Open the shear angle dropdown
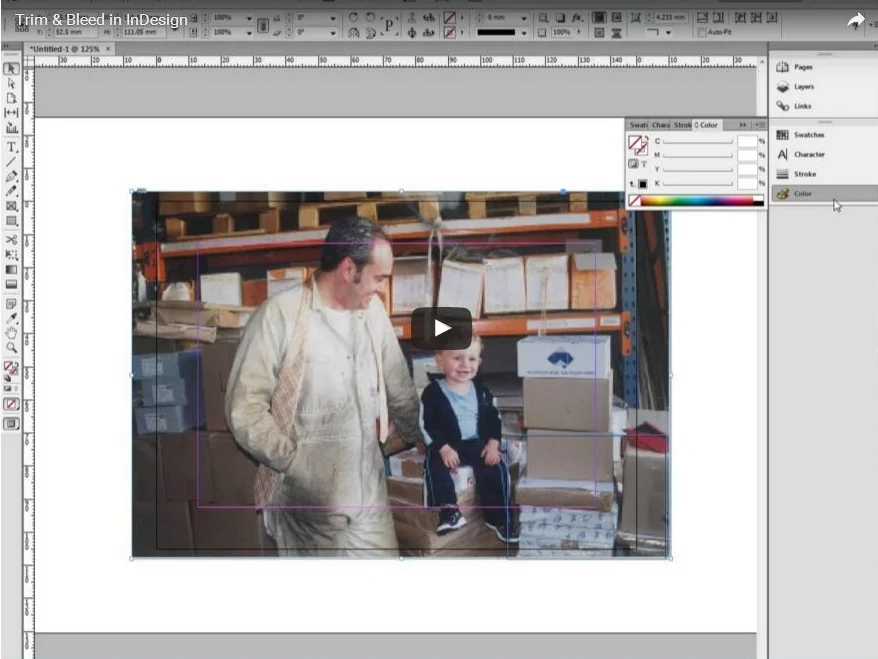Screen dimensions: 878x659 pyautogui.click(x=333, y=33)
